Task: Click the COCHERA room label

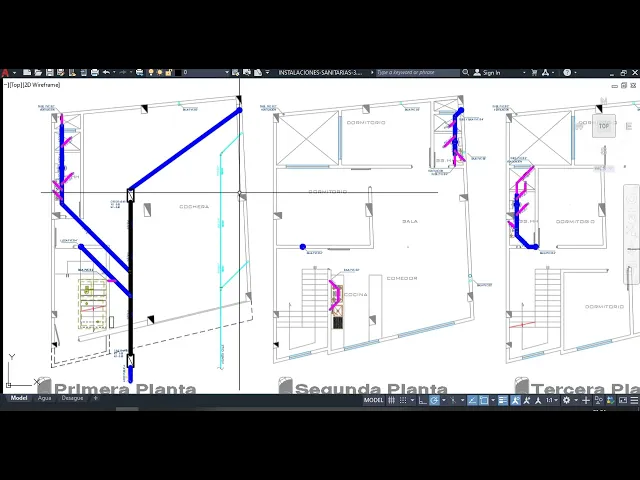Action: [194, 207]
